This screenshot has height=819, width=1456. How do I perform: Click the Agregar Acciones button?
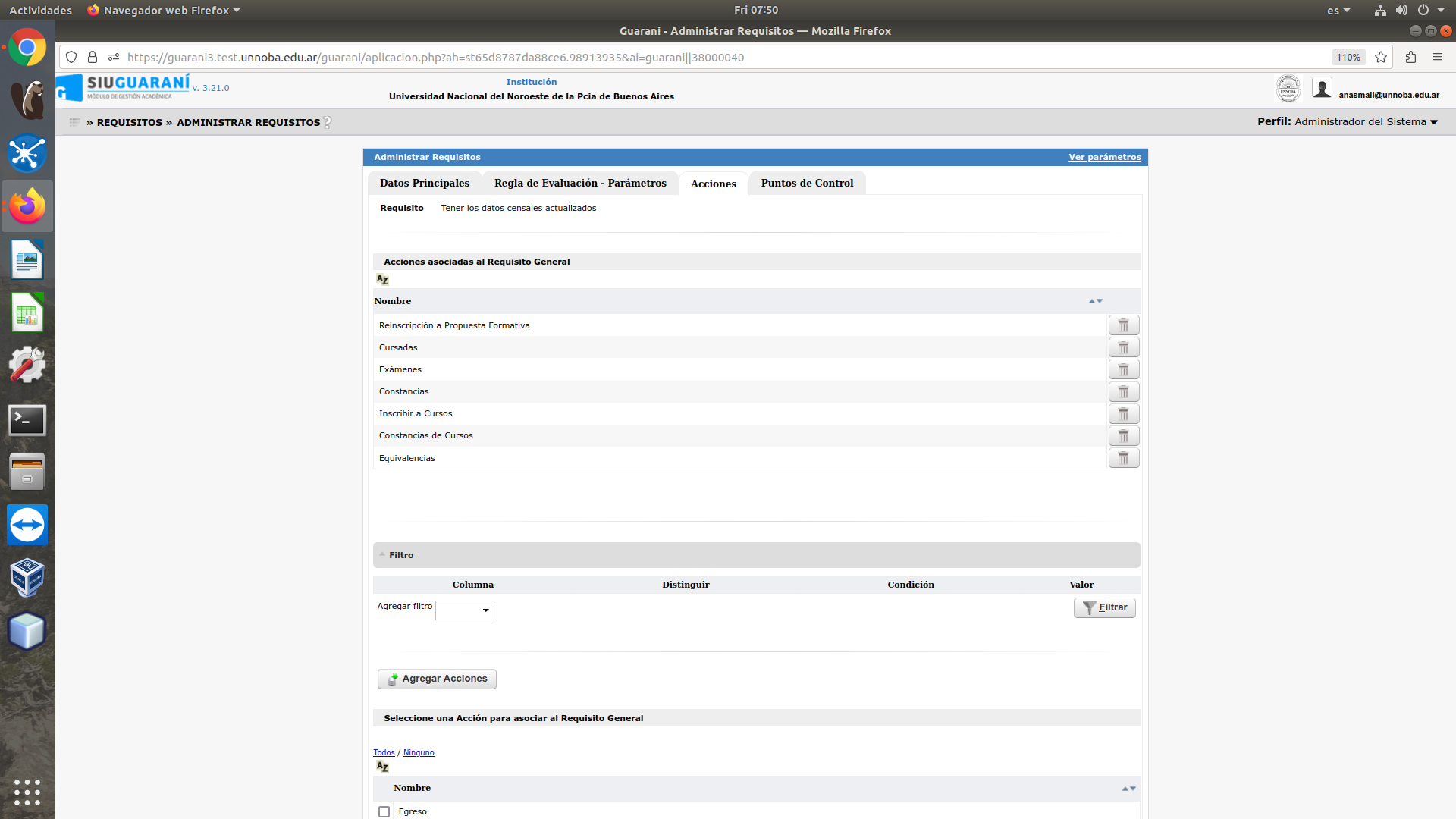[437, 679]
